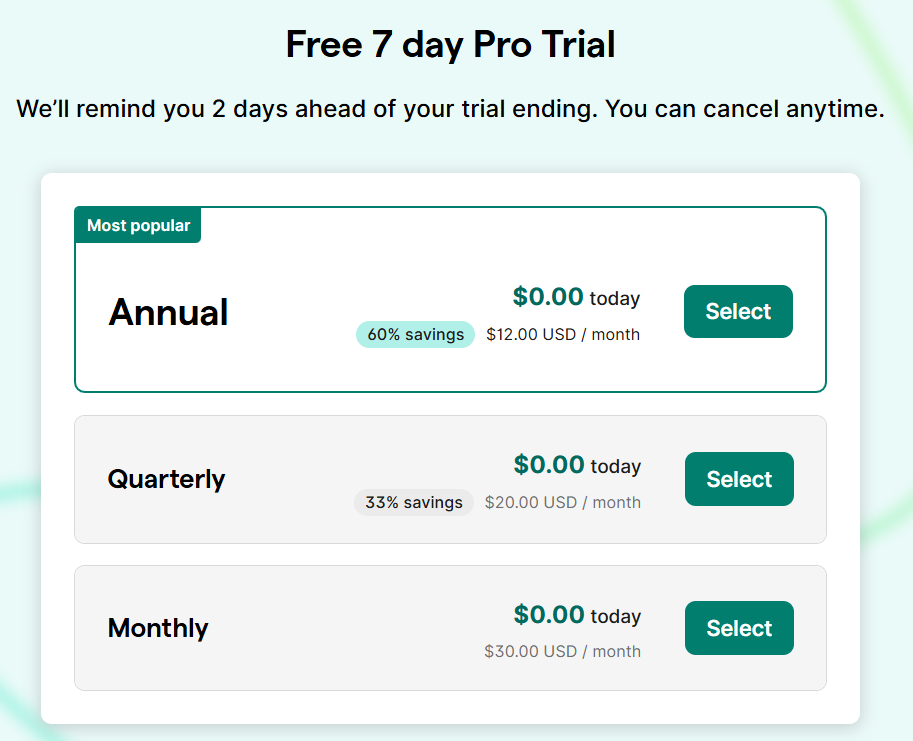
Task: Click the "Most popular" badge
Action: tap(137, 225)
